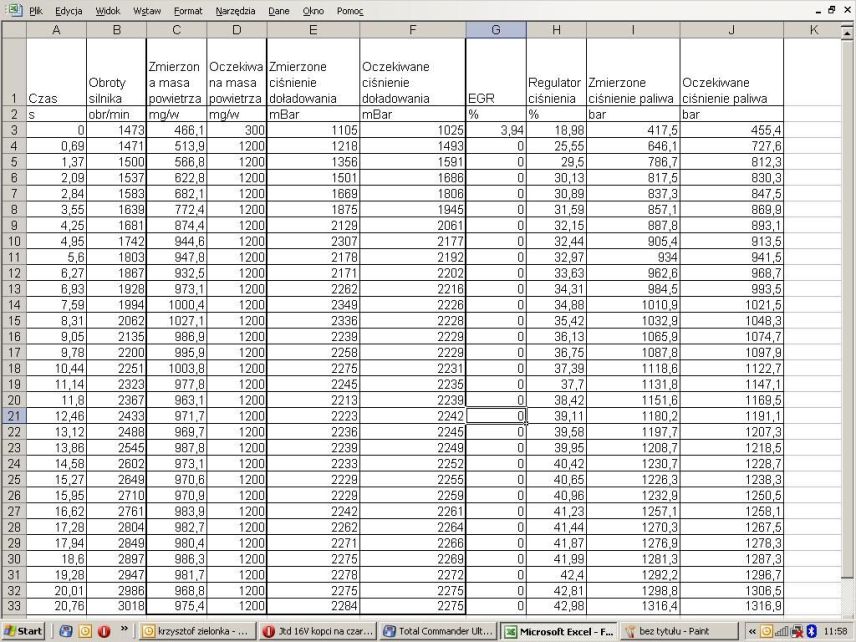Viewport: 856px width, 642px height.
Task: Select highlighted column G header
Action: click(x=496, y=30)
